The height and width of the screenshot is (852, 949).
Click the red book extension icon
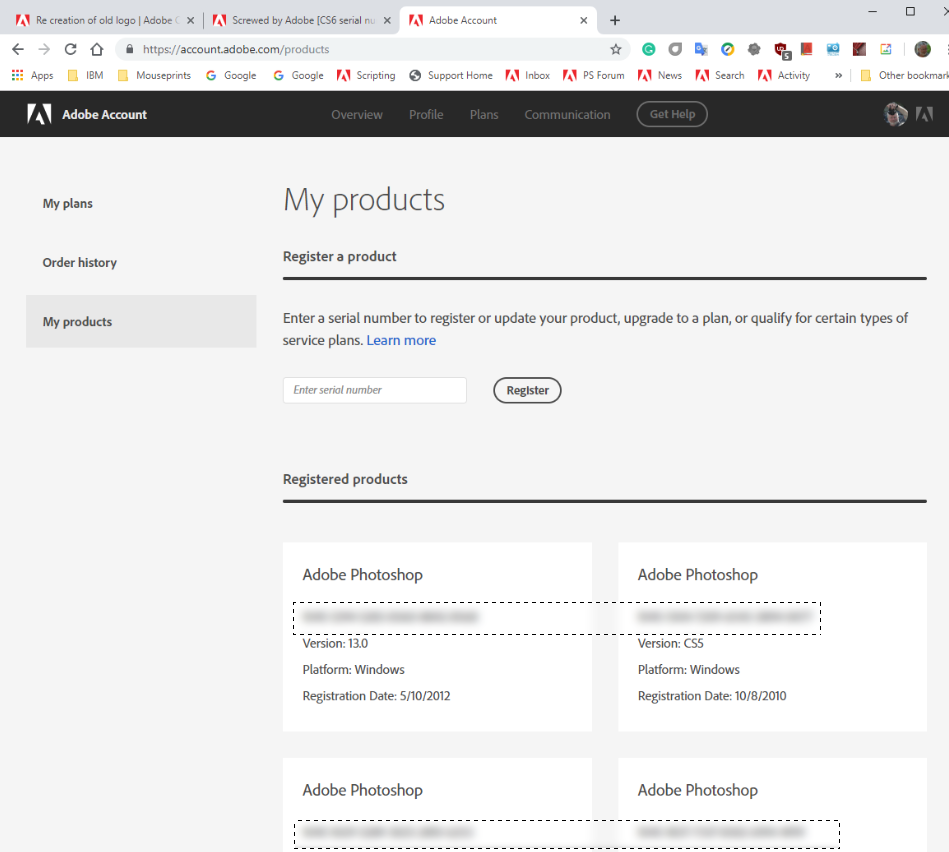pos(806,49)
